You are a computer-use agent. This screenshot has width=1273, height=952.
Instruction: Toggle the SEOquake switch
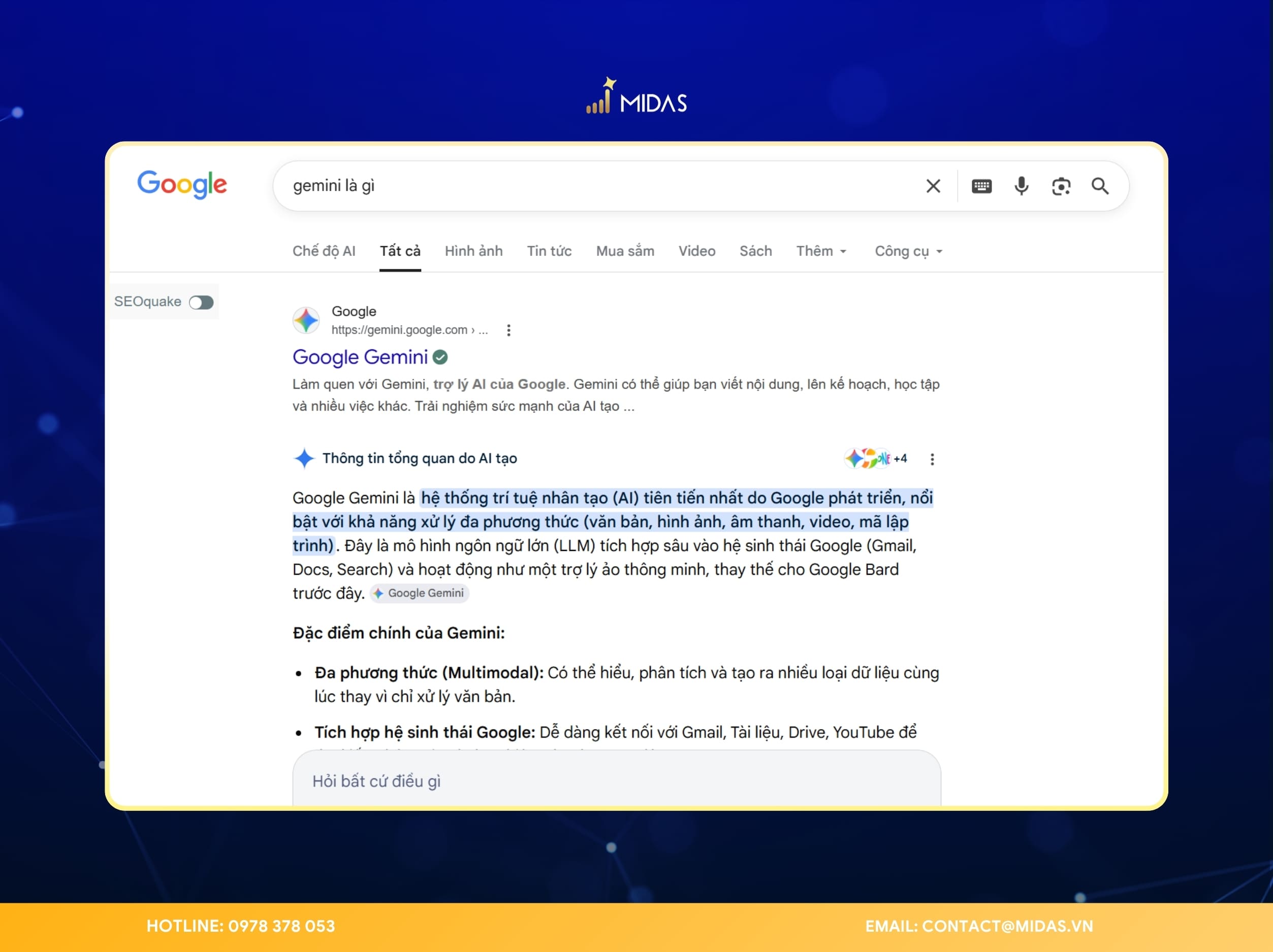[x=201, y=302]
